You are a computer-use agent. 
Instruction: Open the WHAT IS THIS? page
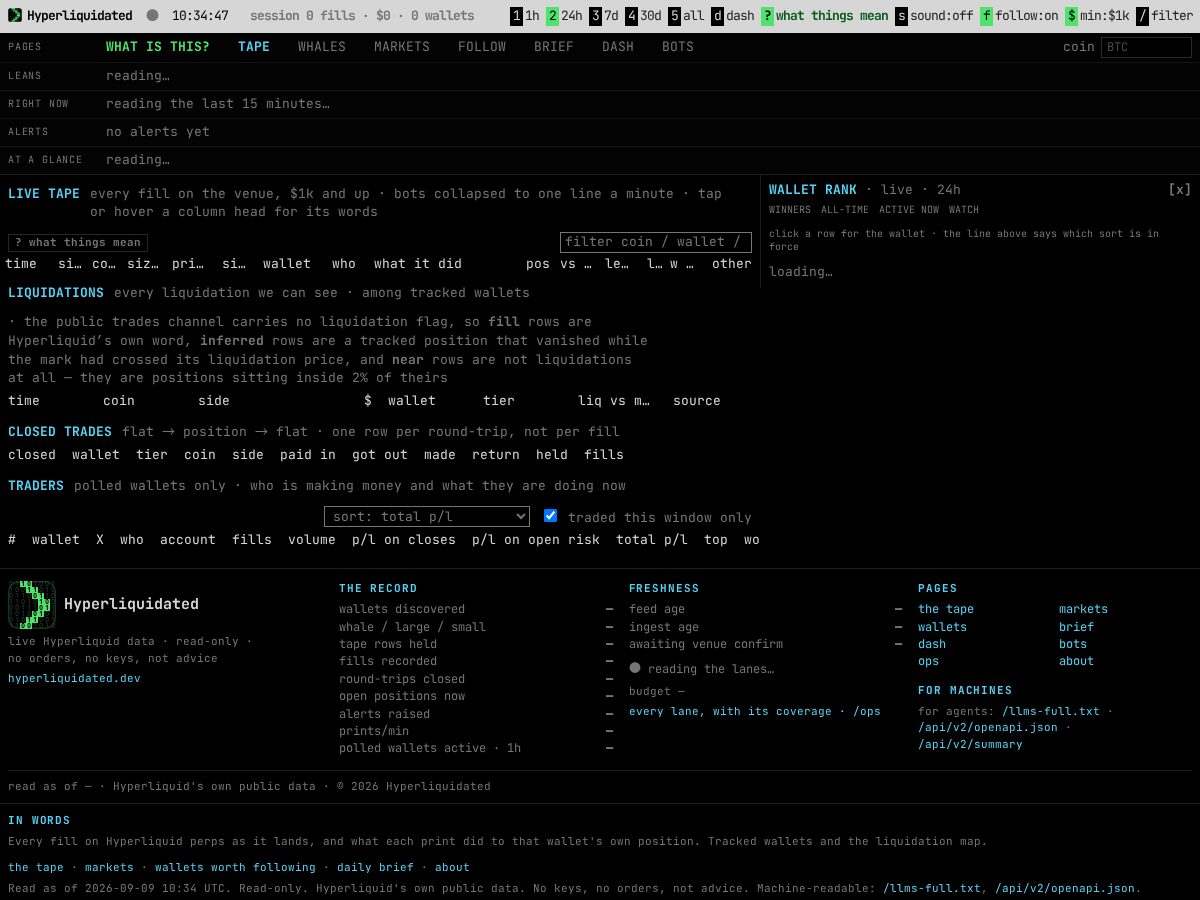(158, 47)
